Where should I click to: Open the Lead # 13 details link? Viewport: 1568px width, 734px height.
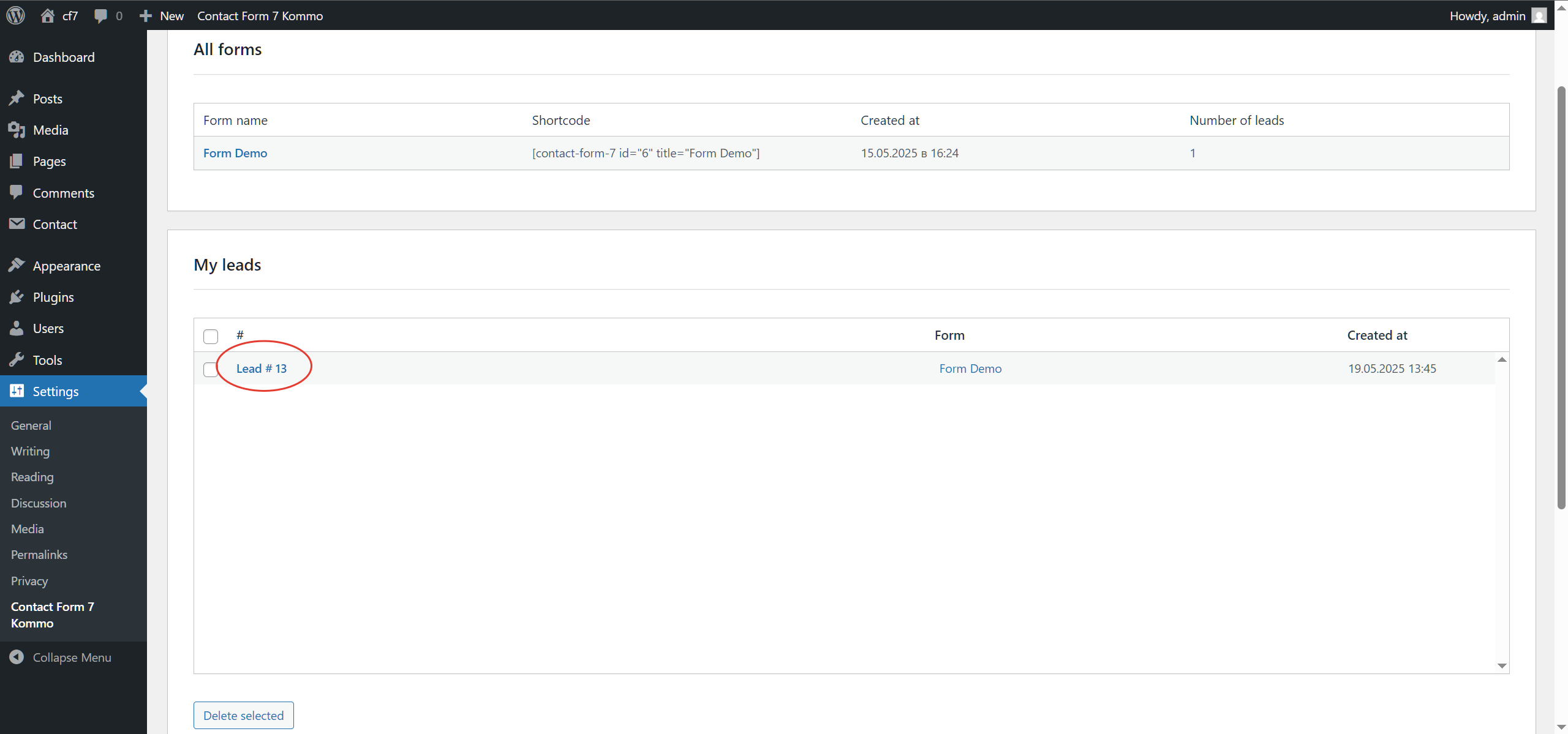[262, 369]
